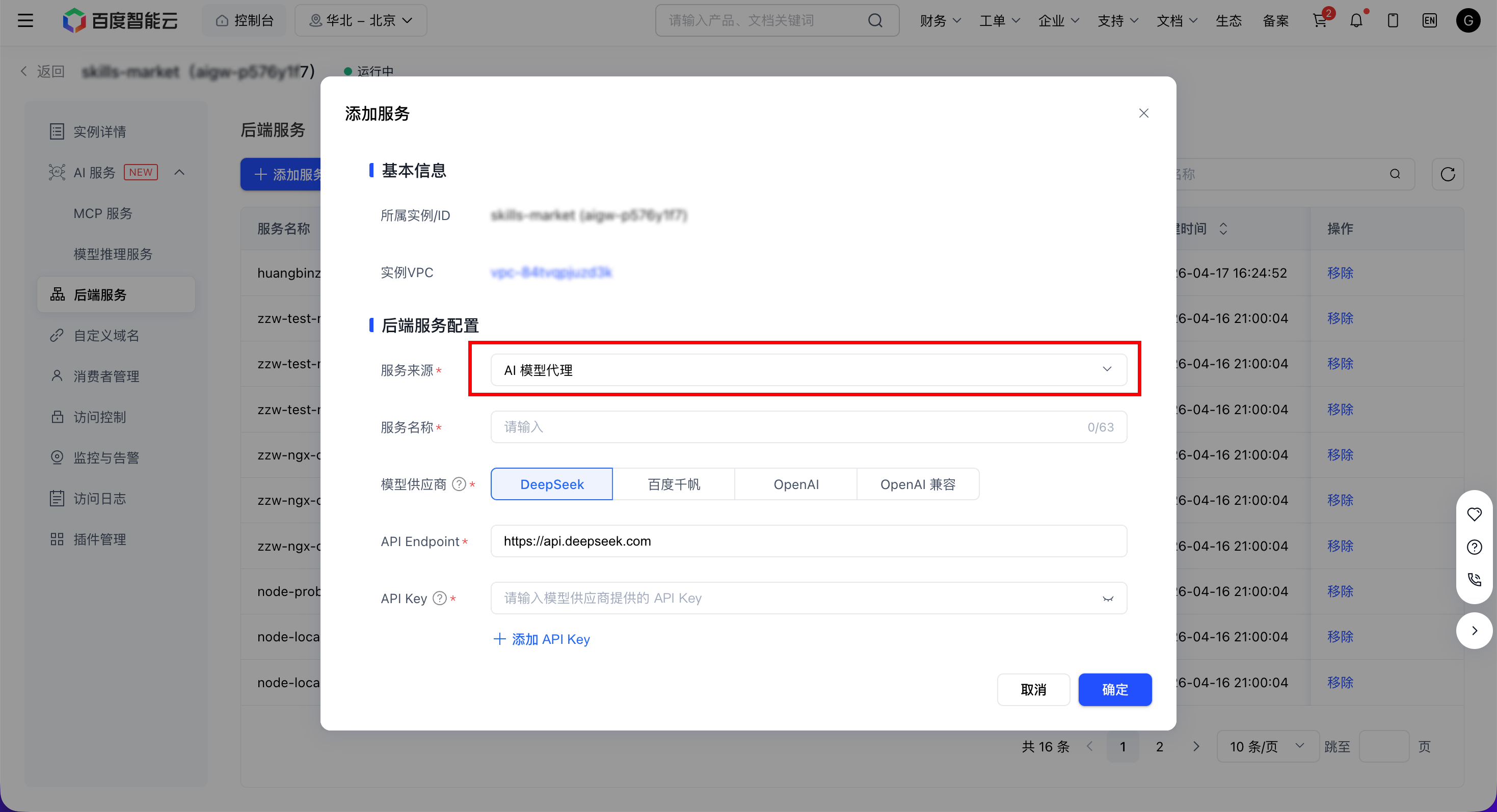The height and width of the screenshot is (812, 1497).
Task: Select OpenAI 兼容 as model provider
Action: pyautogui.click(x=918, y=484)
